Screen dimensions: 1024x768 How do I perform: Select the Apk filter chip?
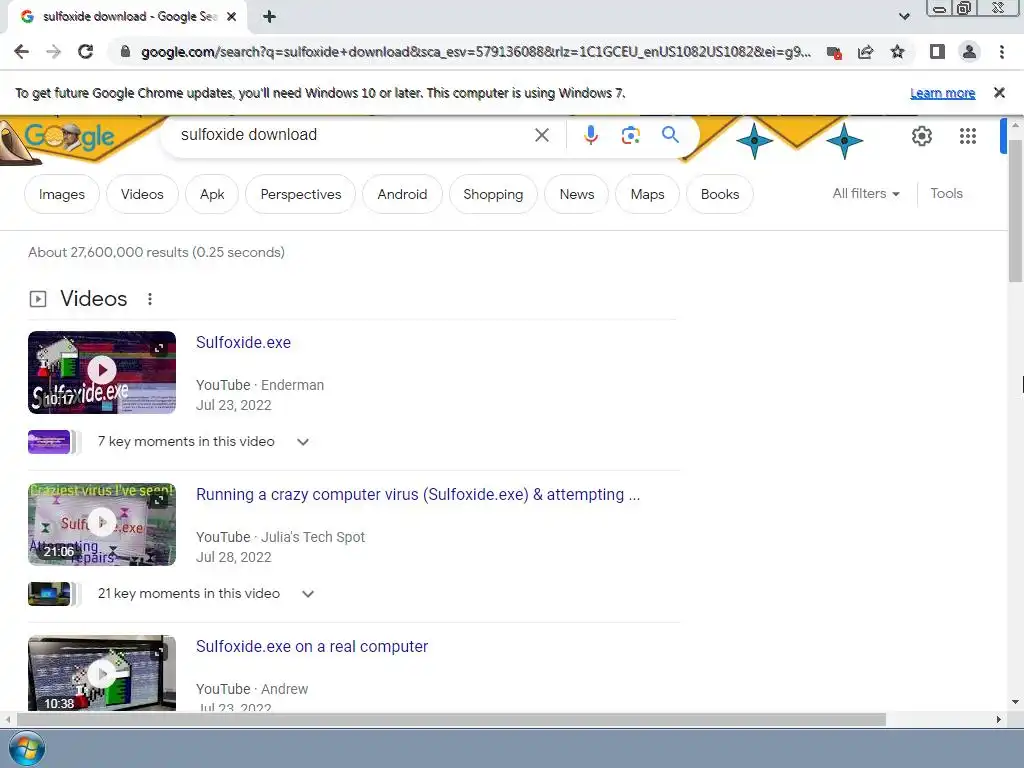pyautogui.click(x=212, y=194)
